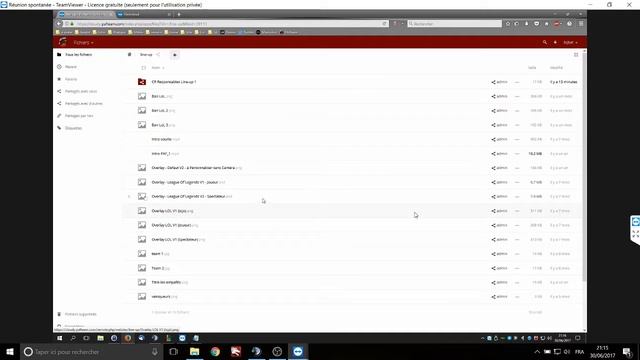
Task: Open more actions on Ban LoL 2 row
Action: [517, 111]
